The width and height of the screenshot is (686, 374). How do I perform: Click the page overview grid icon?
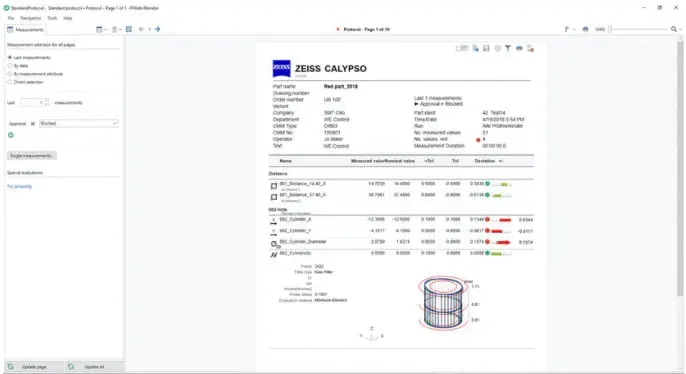pos(129,29)
